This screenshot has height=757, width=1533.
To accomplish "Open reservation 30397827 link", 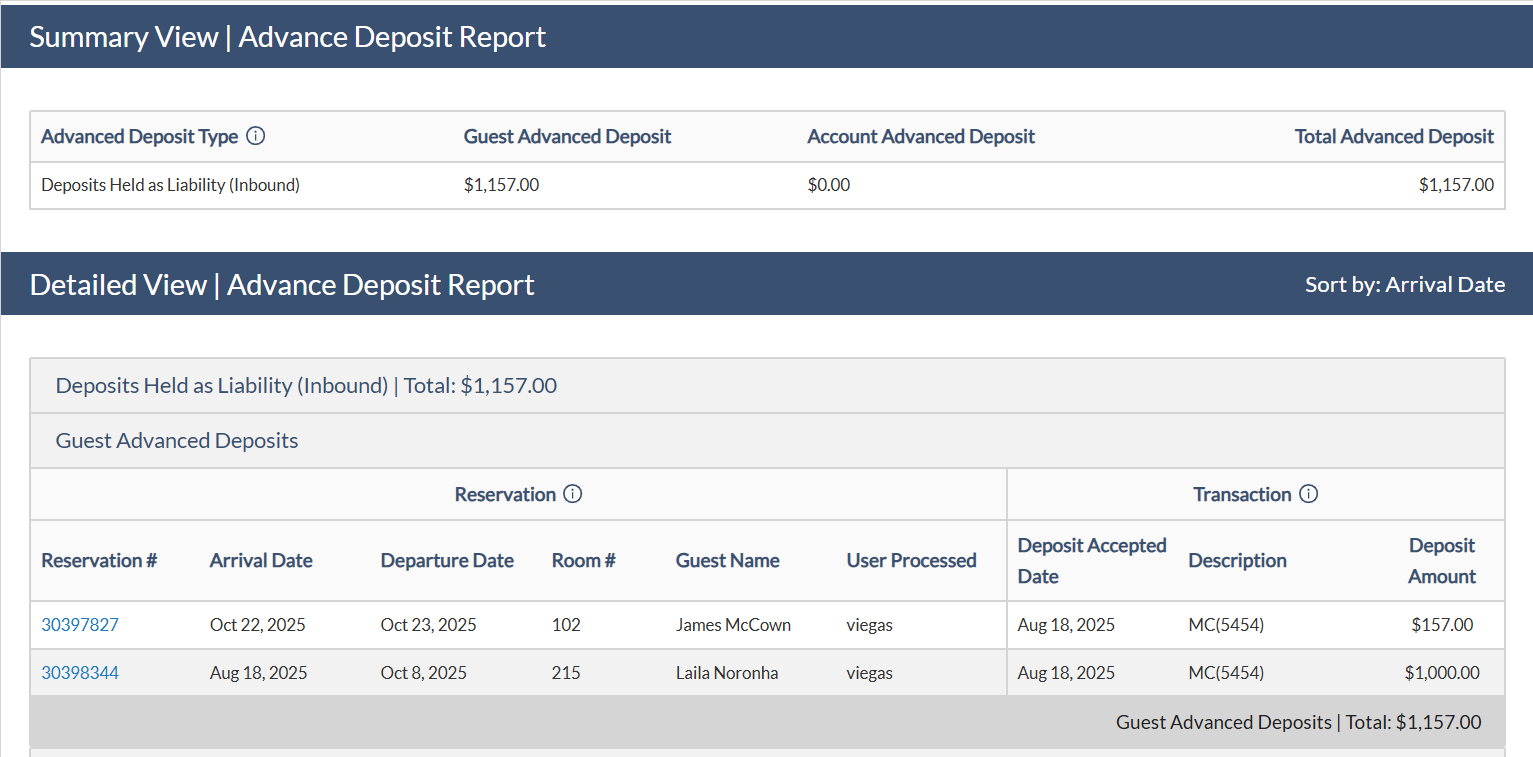I will tap(80, 625).
